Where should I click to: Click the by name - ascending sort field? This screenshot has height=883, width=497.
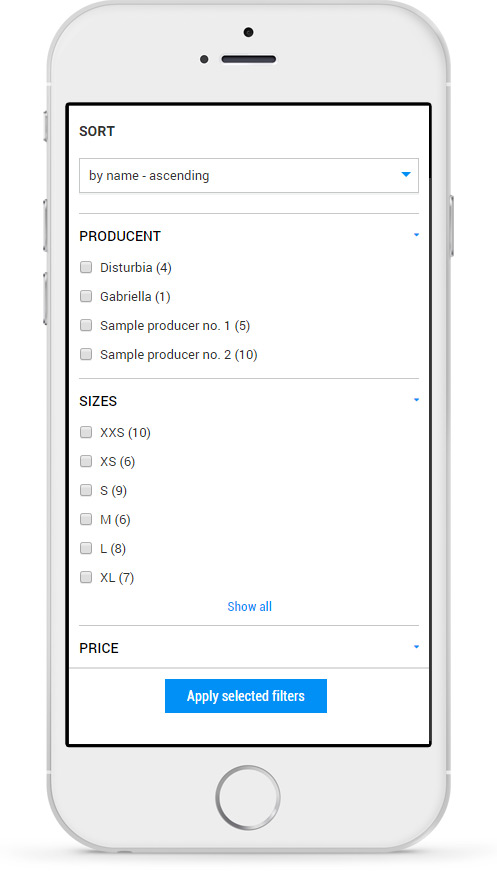249,176
